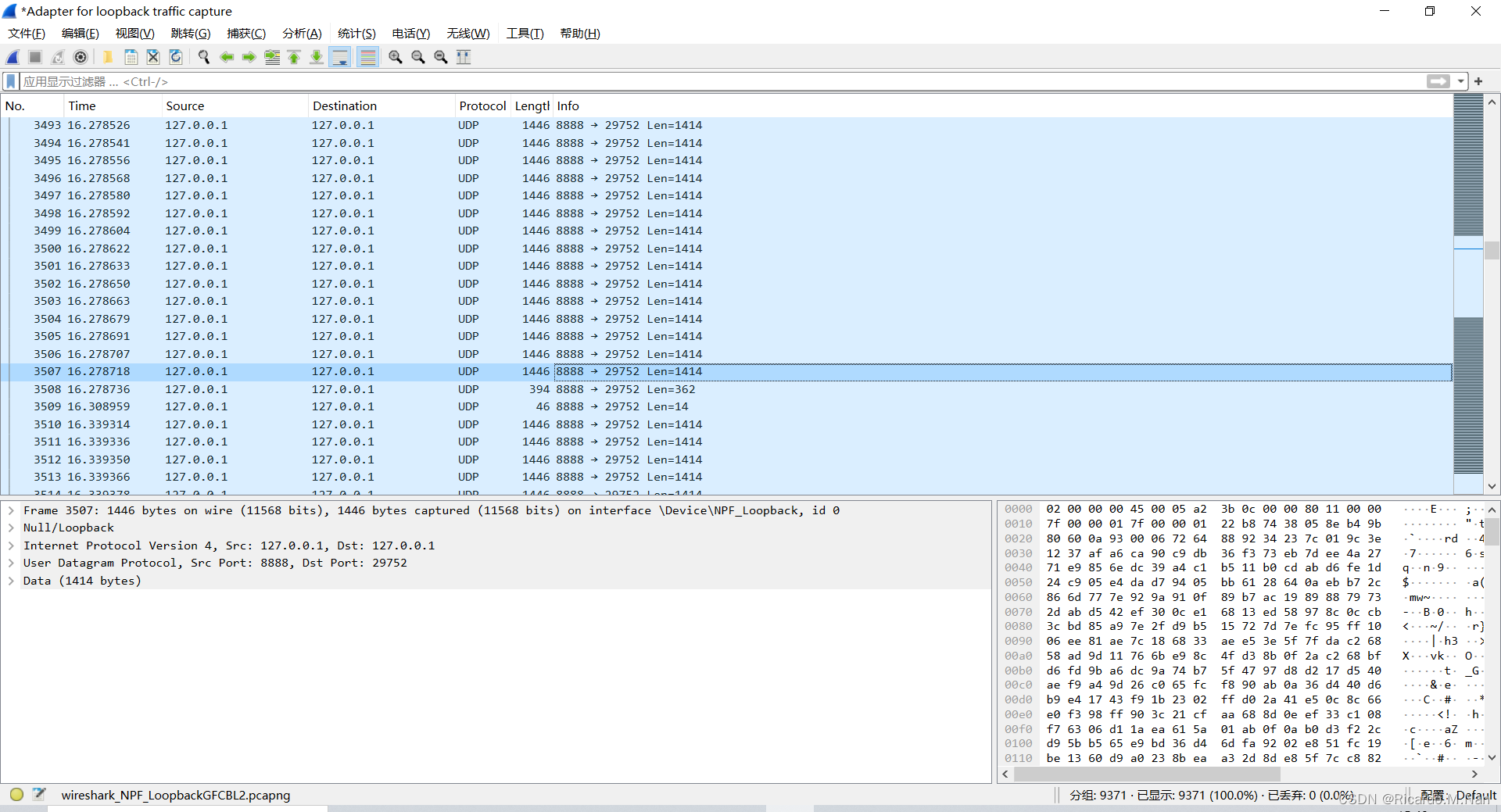Open the 无线(W) menu

point(468,33)
